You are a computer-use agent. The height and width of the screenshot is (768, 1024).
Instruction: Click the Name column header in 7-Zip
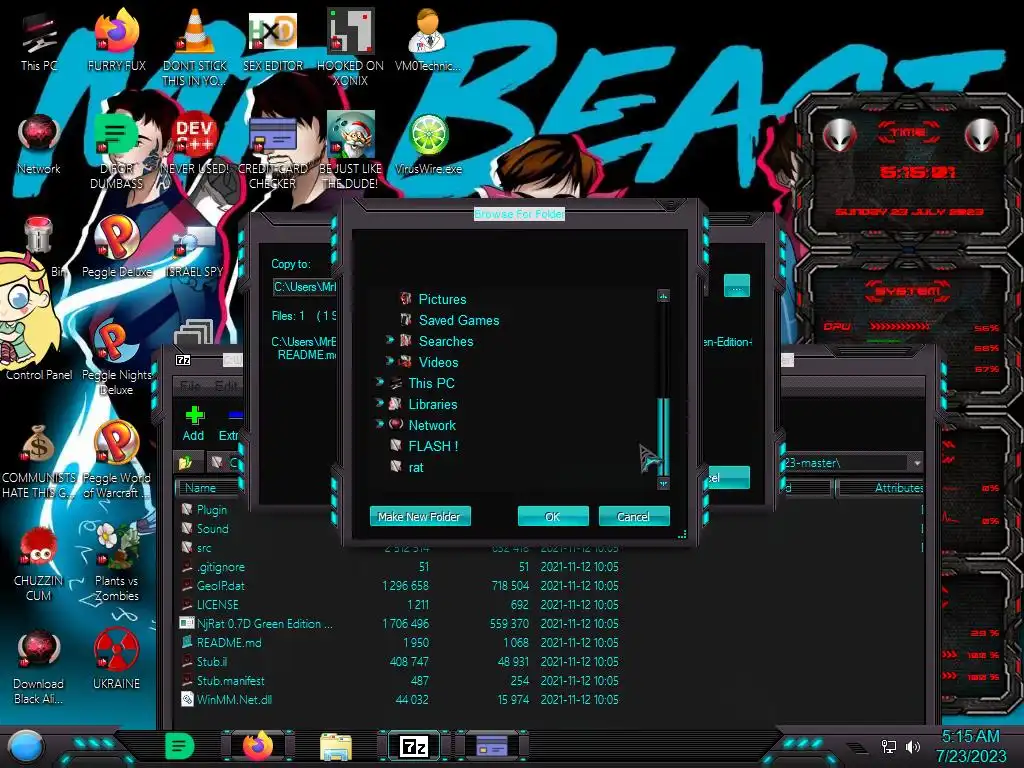(x=207, y=488)
